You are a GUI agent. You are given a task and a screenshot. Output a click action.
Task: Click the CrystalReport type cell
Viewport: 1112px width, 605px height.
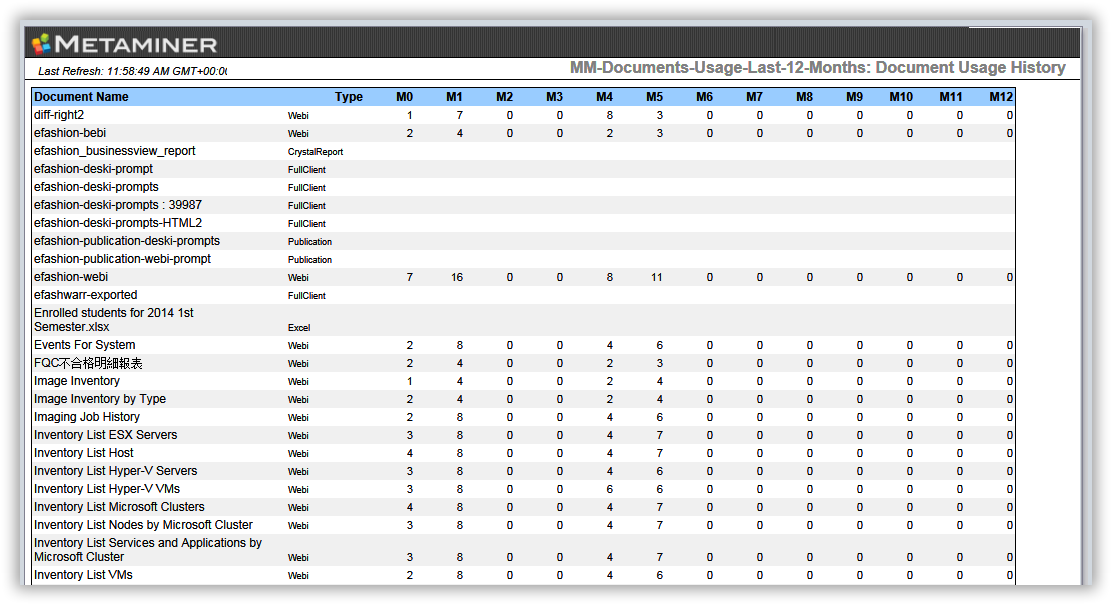click(x=316, y=152)
